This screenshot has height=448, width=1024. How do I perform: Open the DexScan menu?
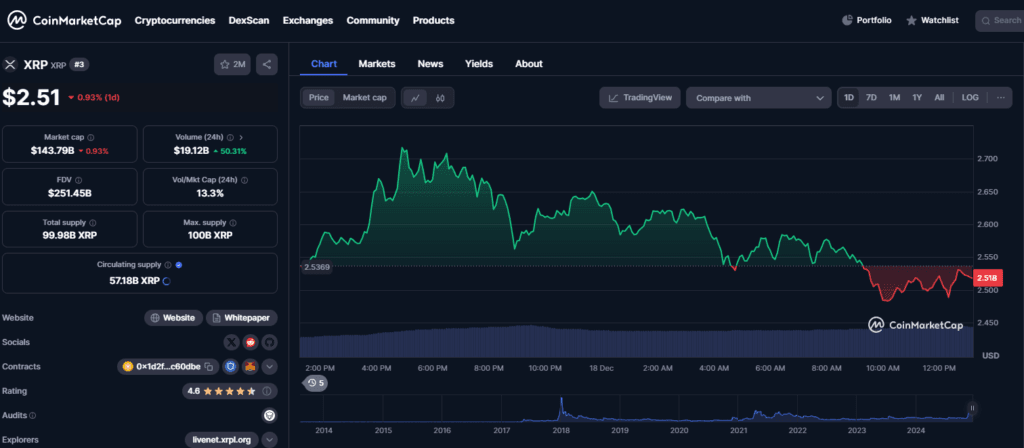[249, 20]
